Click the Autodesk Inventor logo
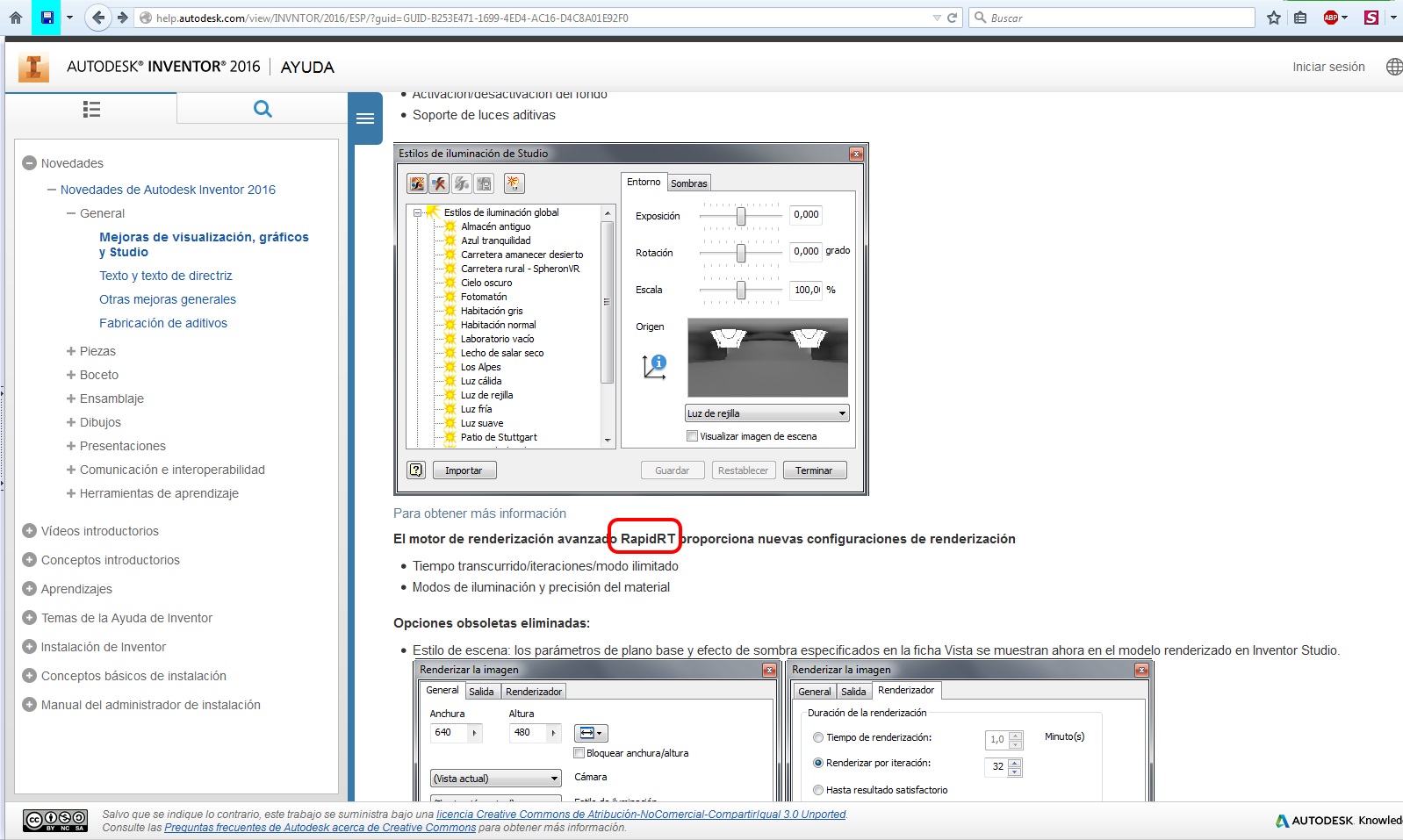Screen dimensions: 1403x840 (33, 67)
